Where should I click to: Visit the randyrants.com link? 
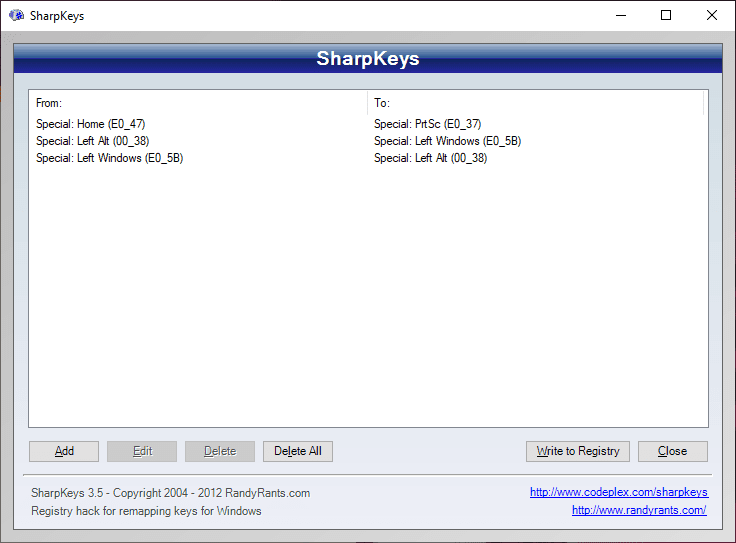coord(639,510)
